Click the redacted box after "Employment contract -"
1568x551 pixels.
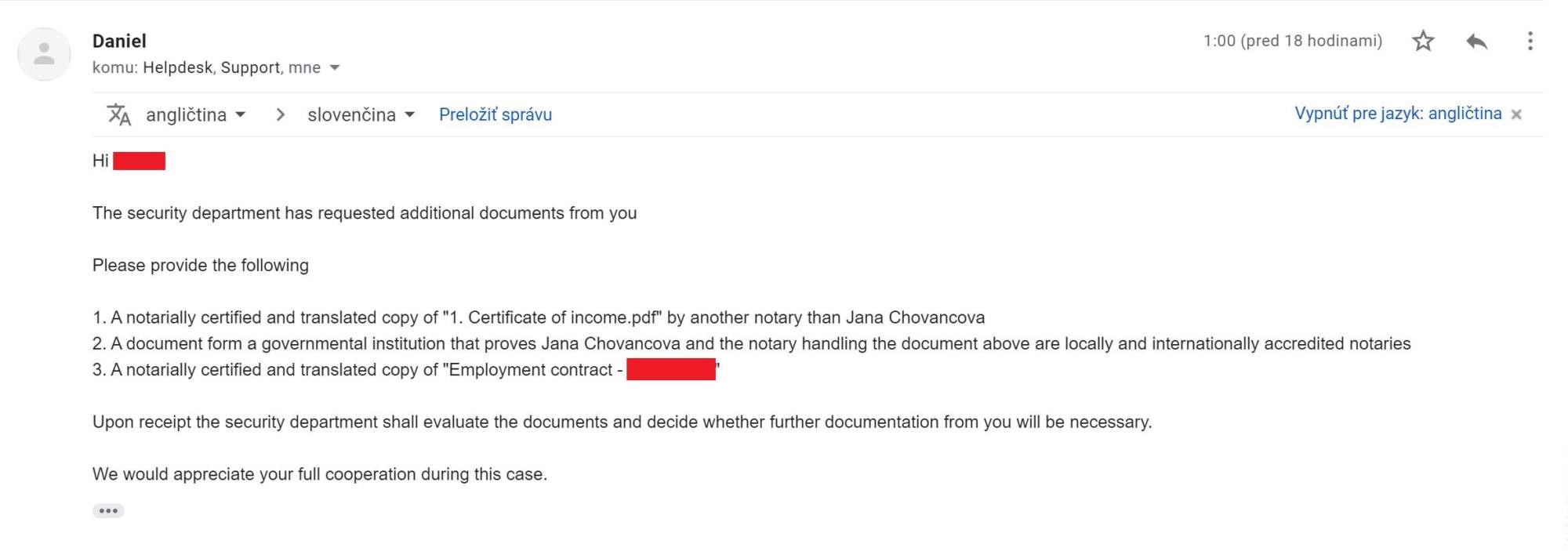click(x=670, y=369)
